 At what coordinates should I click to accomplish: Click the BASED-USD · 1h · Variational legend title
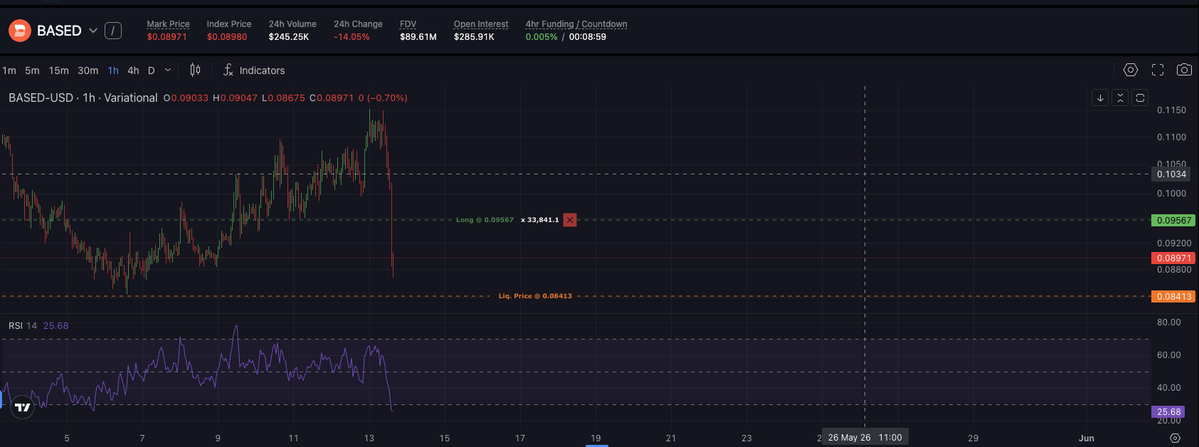tap(83, 98)
